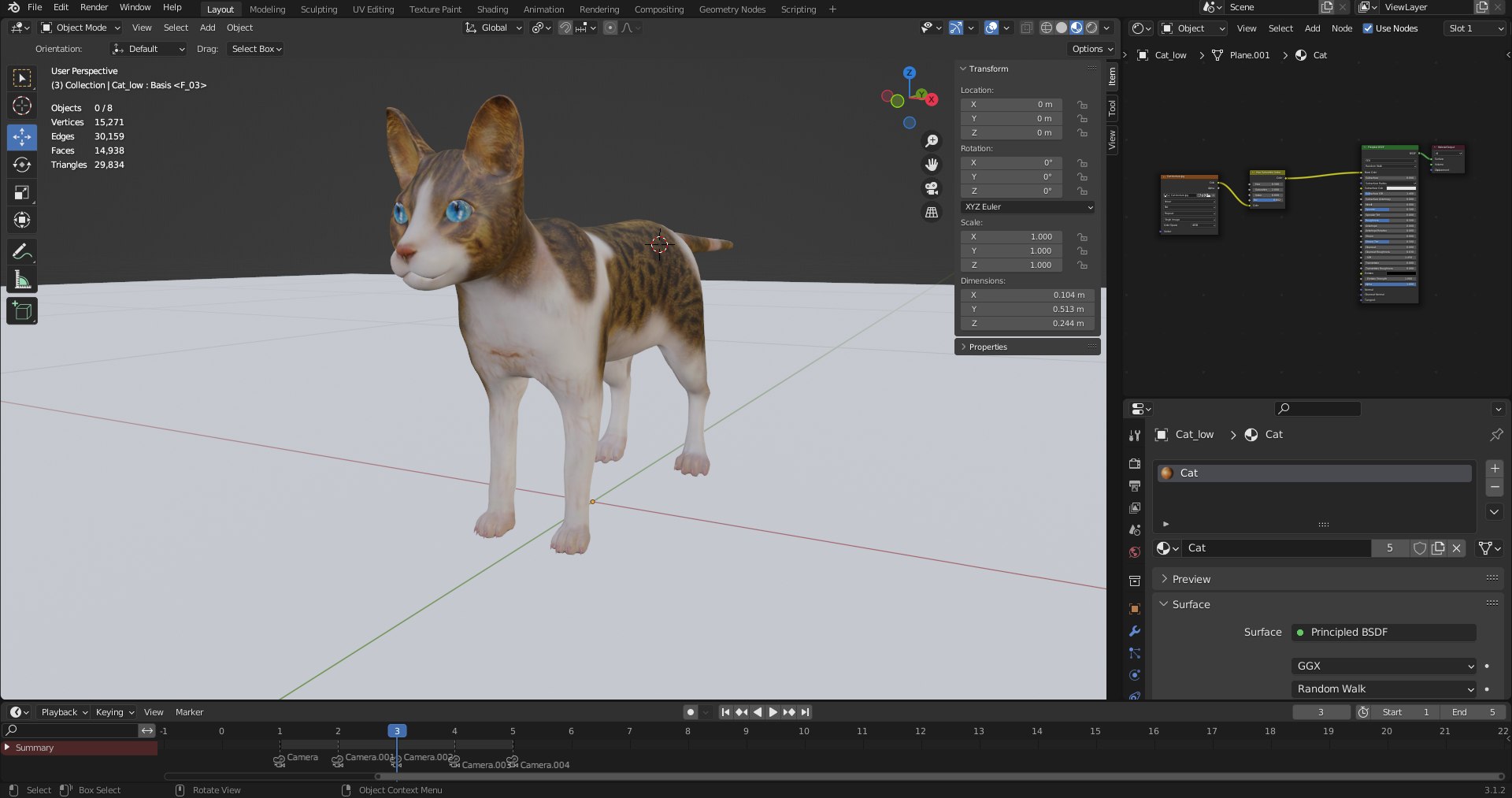The width and height of the screenshot is (1512, 798).
Task: Open the XYZ Euler rotation mode dropdown
Action: coord(1028,207)
